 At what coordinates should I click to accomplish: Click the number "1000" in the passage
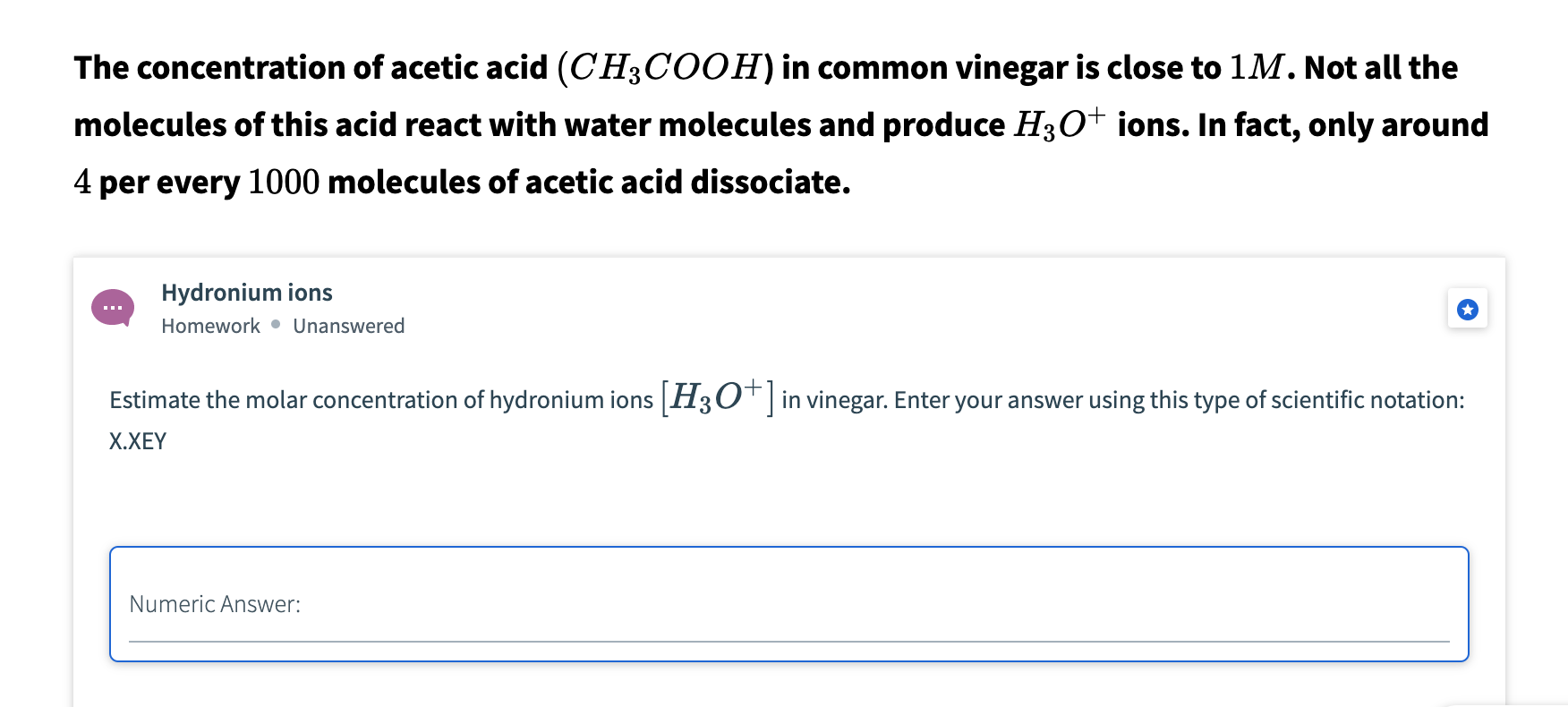click(x=283, y=183)
